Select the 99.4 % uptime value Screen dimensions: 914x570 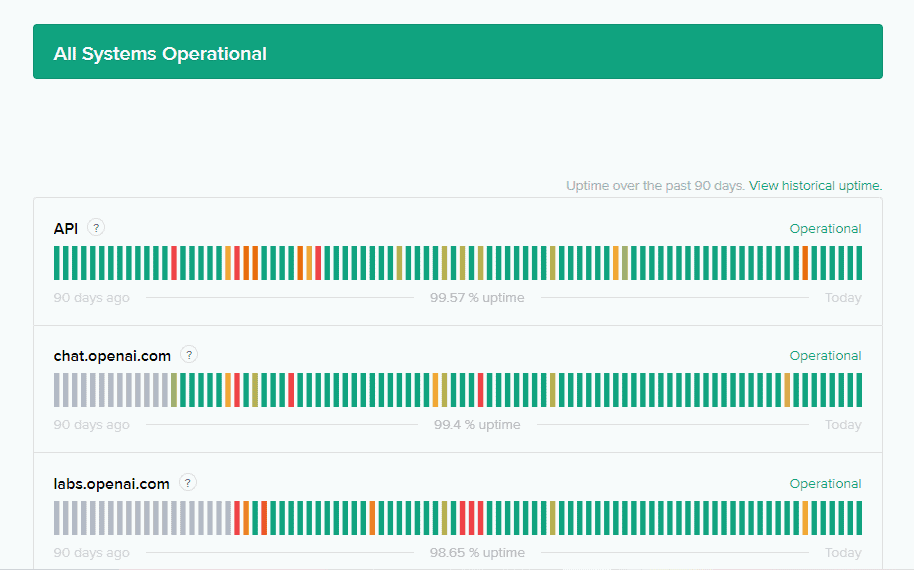click(477, 424)
